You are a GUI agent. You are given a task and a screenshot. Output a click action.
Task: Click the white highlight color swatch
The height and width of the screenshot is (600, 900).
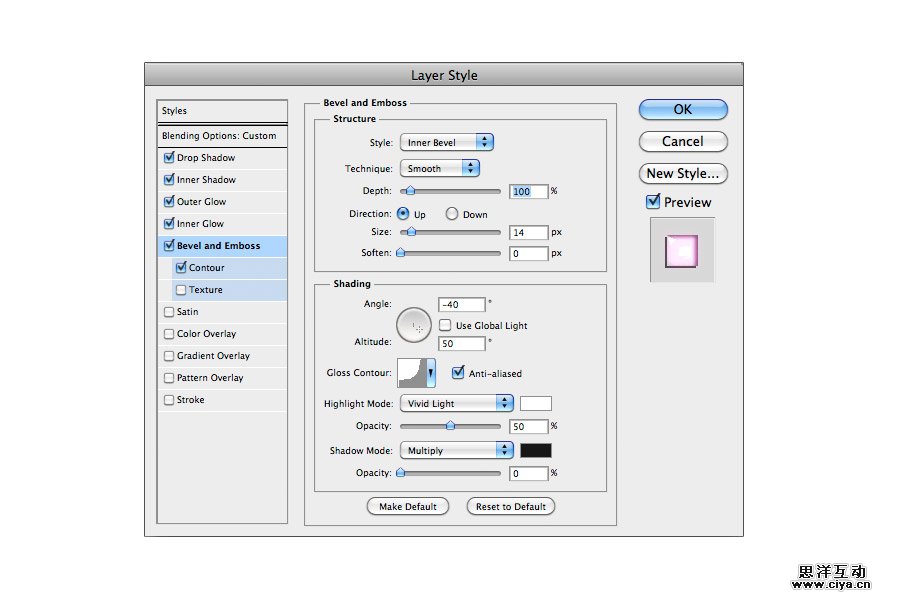click(x=535, y=404)
